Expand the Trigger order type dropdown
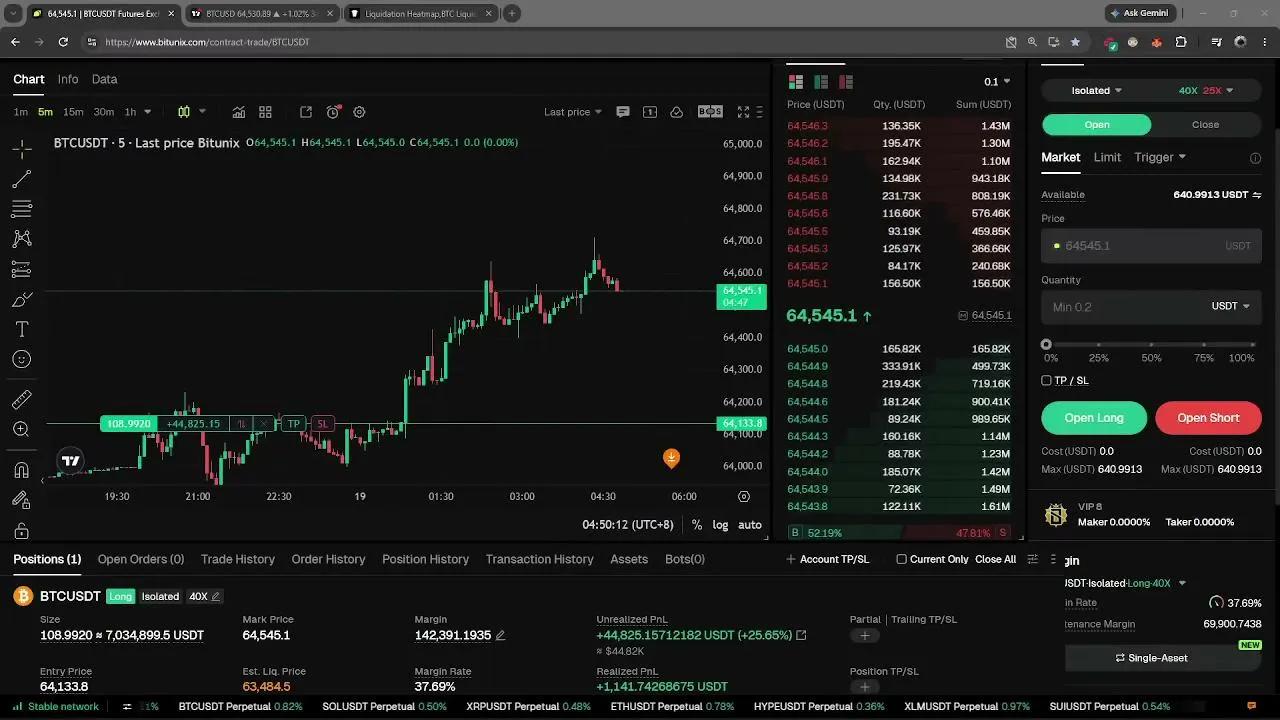Screen dimensions: 1280x720 [1160, 157]
